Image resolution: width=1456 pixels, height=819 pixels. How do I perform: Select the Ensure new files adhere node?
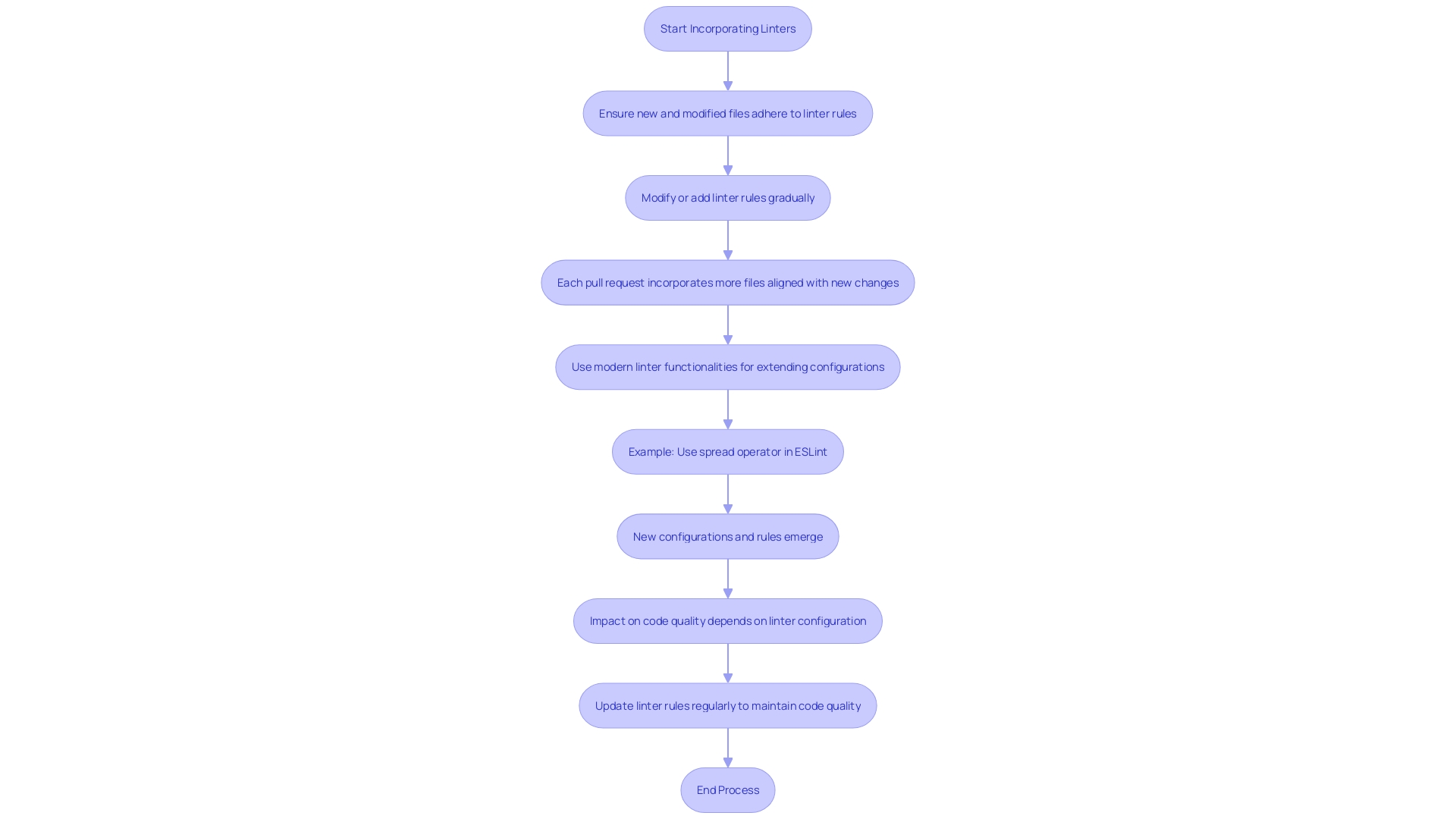click(728, 112)
